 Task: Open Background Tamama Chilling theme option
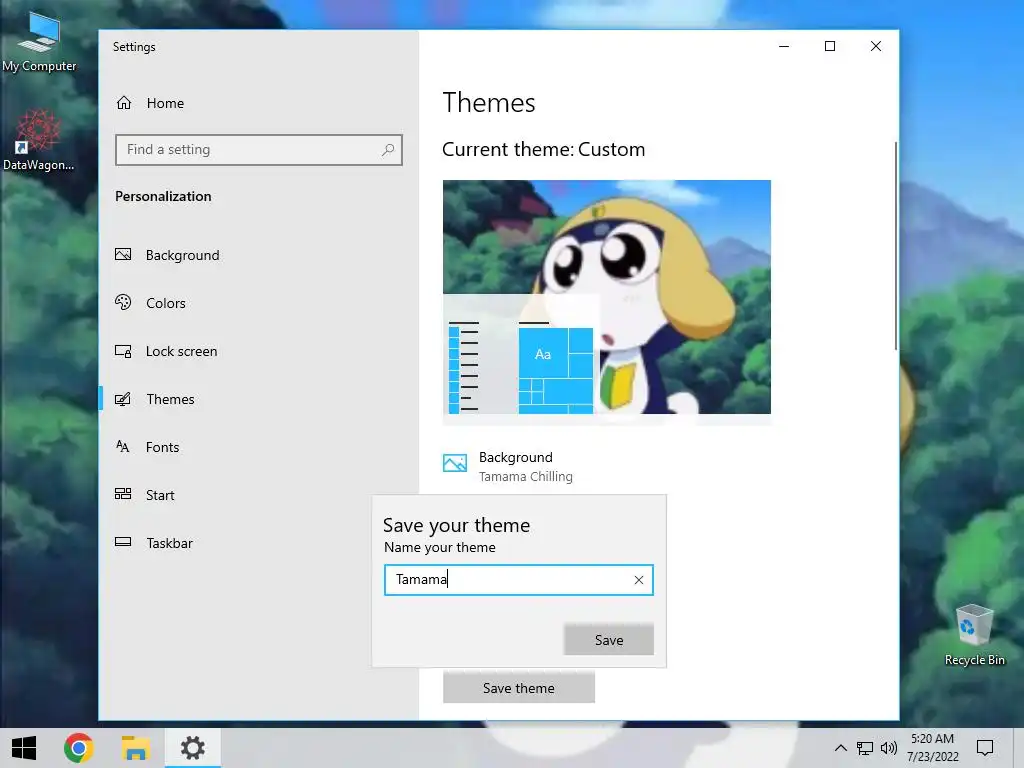pos(509,466)
